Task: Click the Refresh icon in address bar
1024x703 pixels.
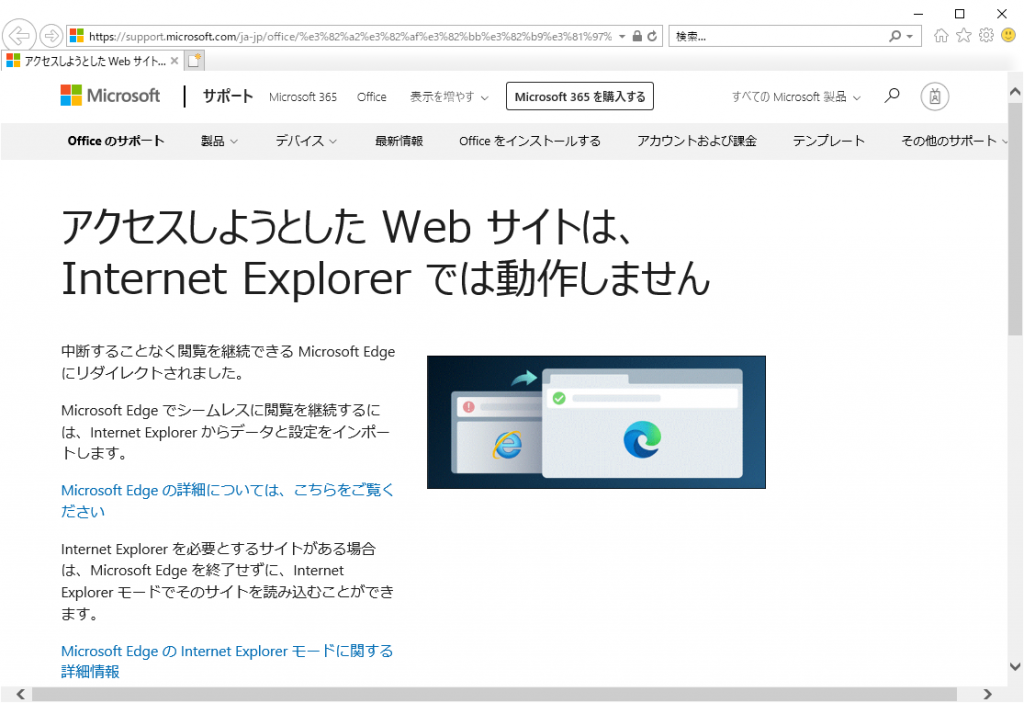Action: click(x=652, y=36)
